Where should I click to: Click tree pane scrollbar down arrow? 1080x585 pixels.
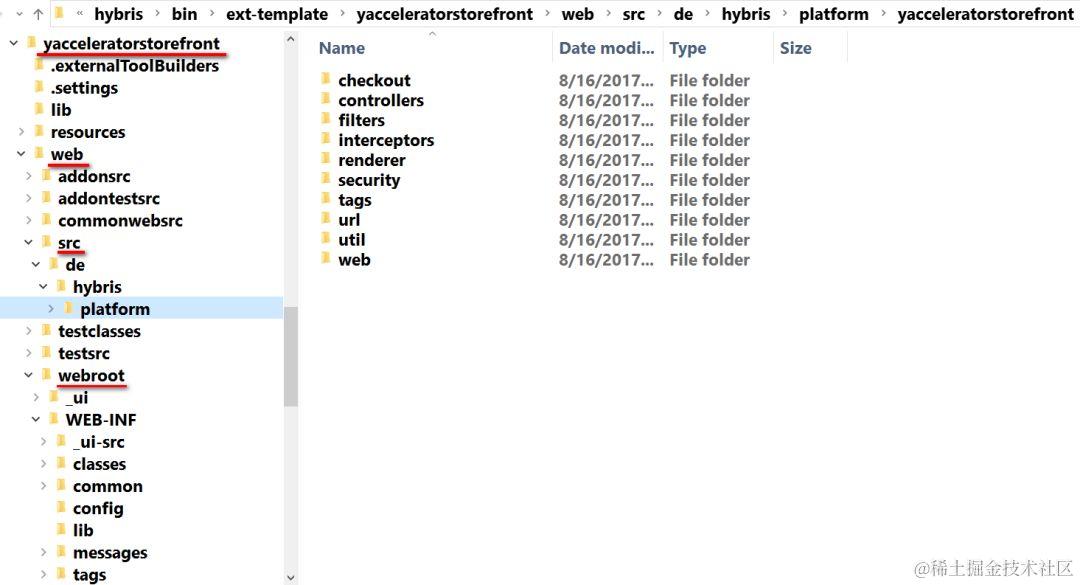(x=291, y=577)
